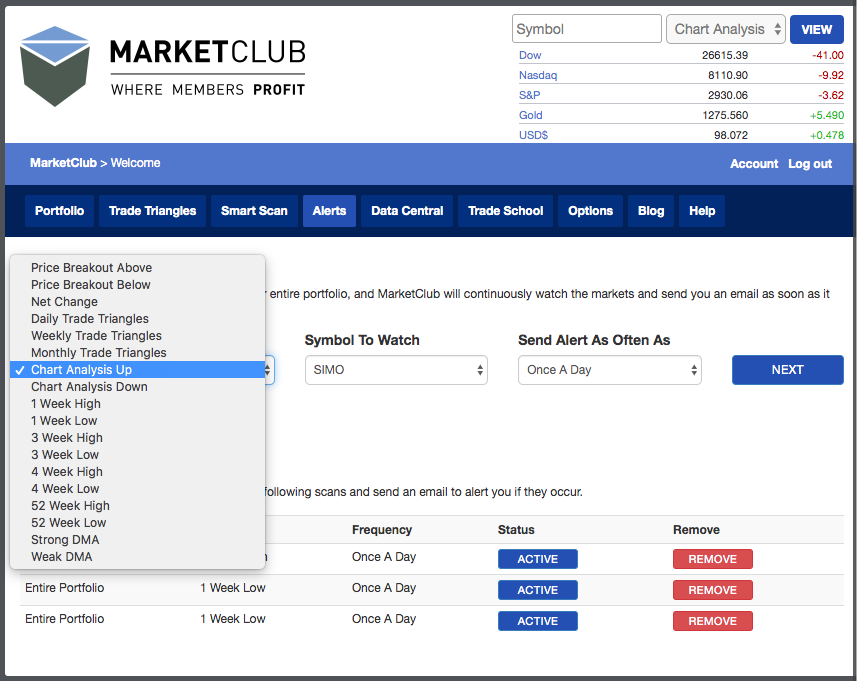Click ACTIVE button in first alert row
The width and height of the screenshot is (857, 681).
pos(538,559)
